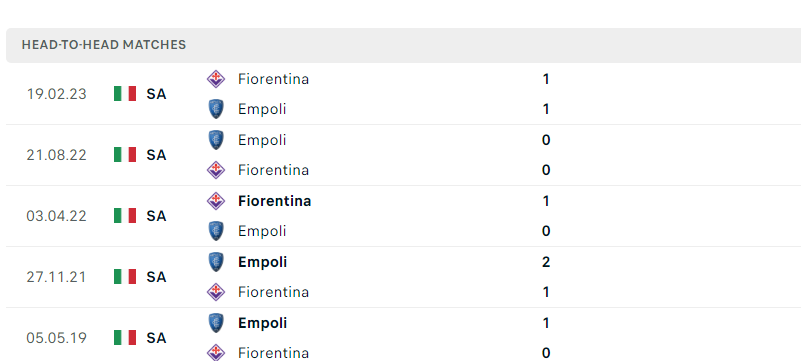
Task: Click Empoli score 2 in 27.11.21 match
Action: point(546,262)
